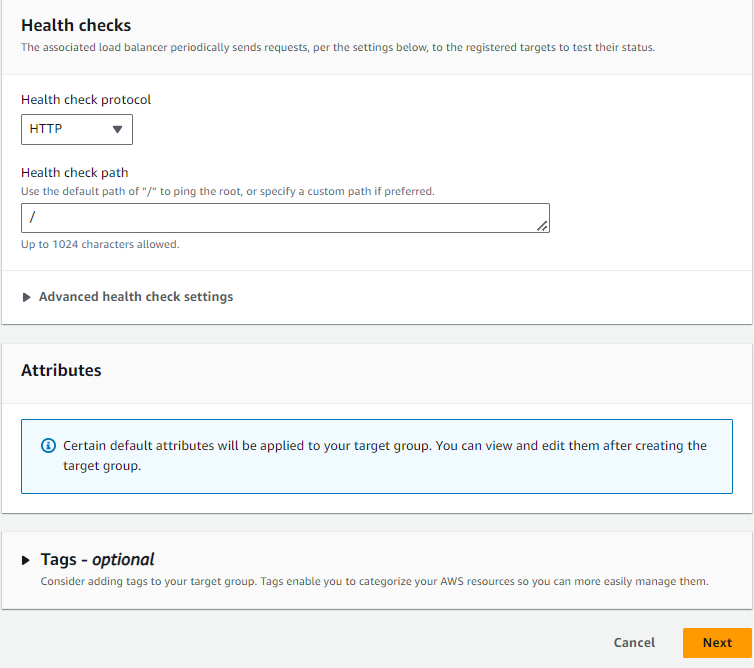The width and height of the screenshot is (754, 668).
Task: Click the Health check protocol label
Action: (86, 100)
